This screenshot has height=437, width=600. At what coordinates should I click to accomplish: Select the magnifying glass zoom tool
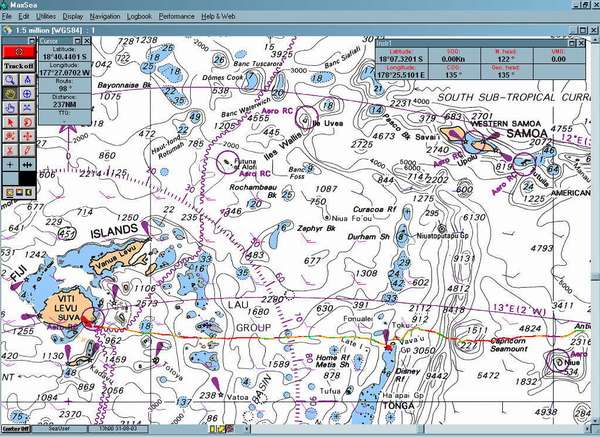[10, 80]
